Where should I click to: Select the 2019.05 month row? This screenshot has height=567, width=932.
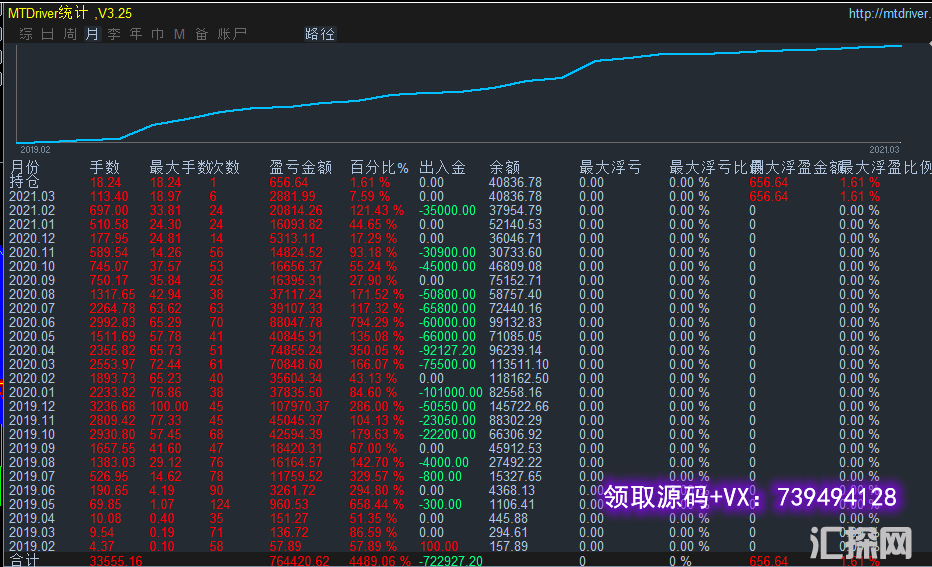click(x=32, y=504)
